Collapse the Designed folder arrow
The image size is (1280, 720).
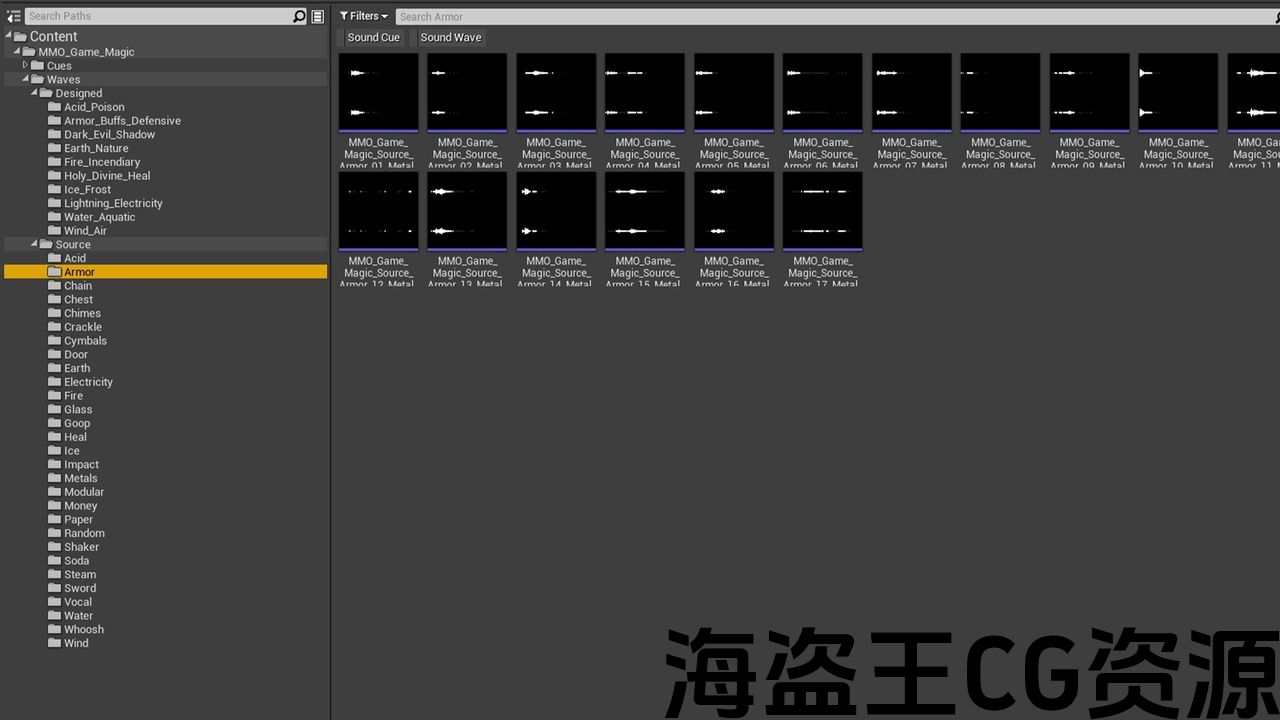pyautogui.click(x=34, y=93)
